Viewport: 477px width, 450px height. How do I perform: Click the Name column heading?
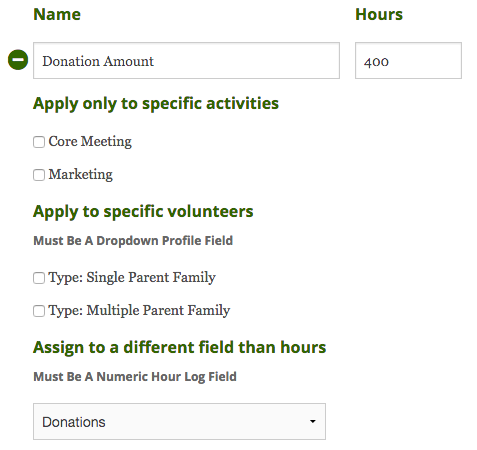pos(57,14)
